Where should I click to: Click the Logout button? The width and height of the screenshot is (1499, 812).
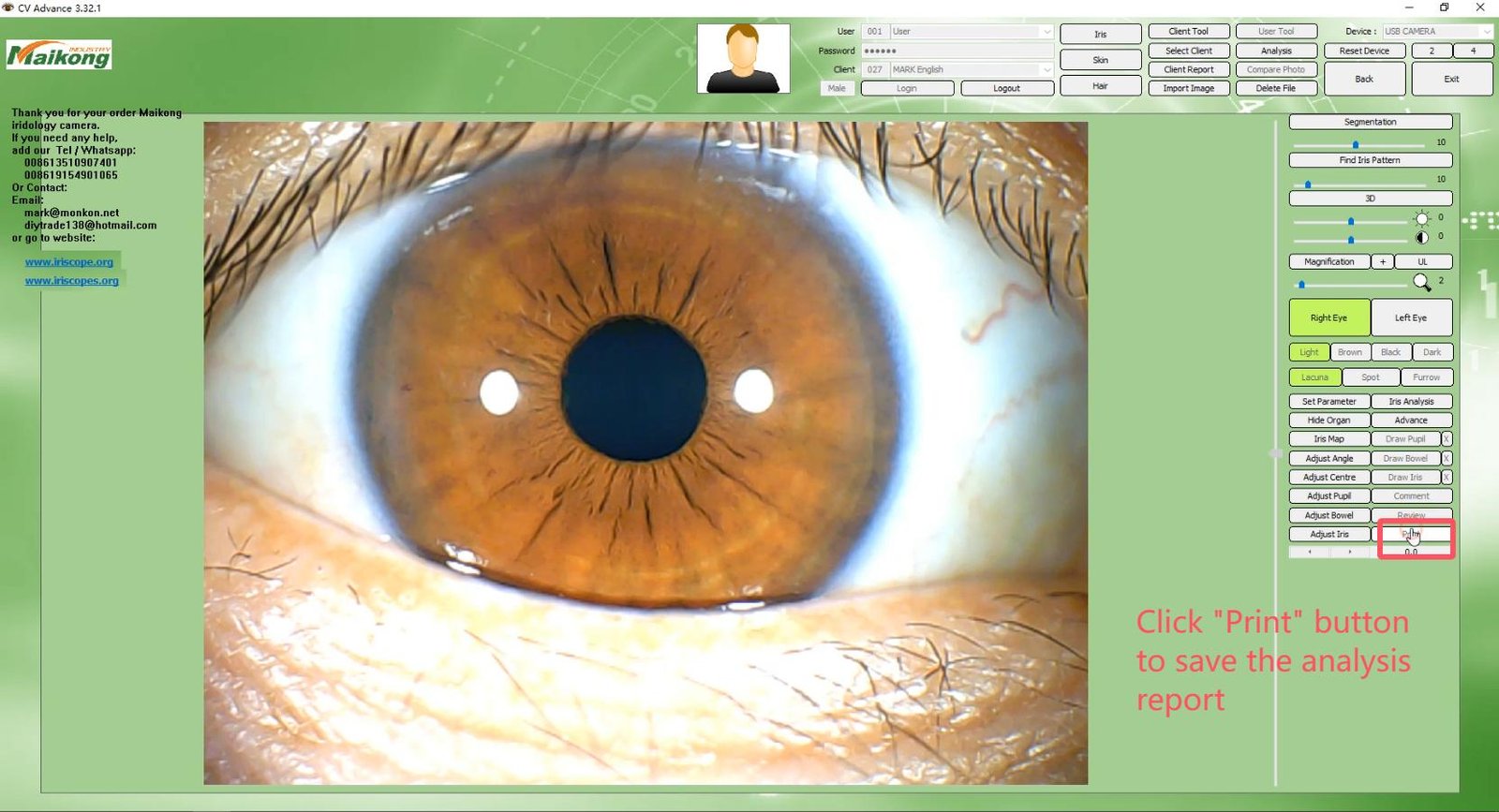1007,88
